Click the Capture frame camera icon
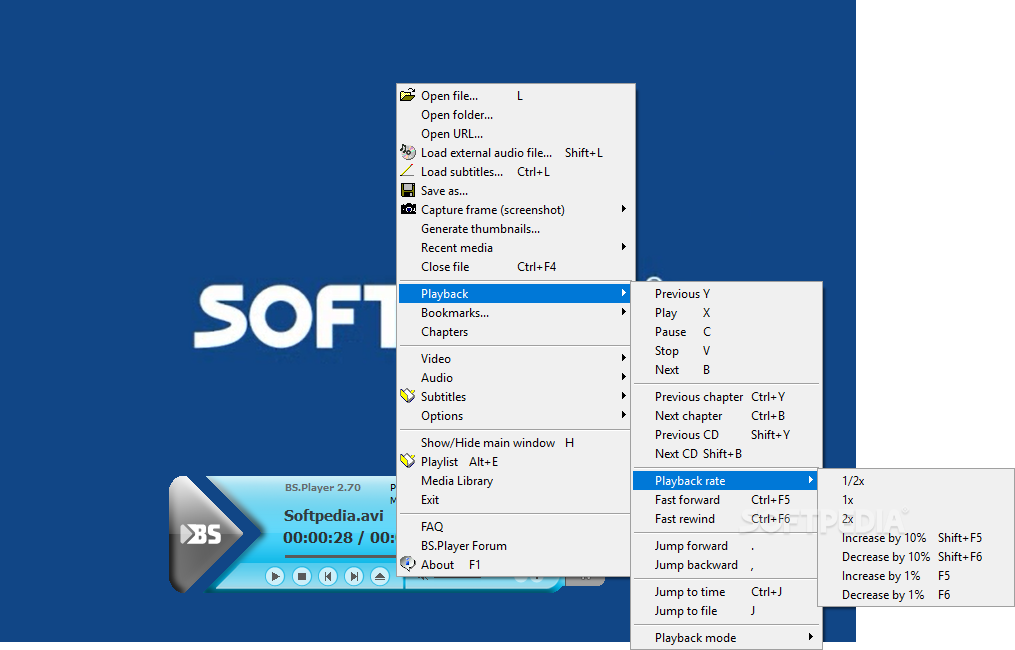This screenshot has height=650, width=1015. click(408, 209)
